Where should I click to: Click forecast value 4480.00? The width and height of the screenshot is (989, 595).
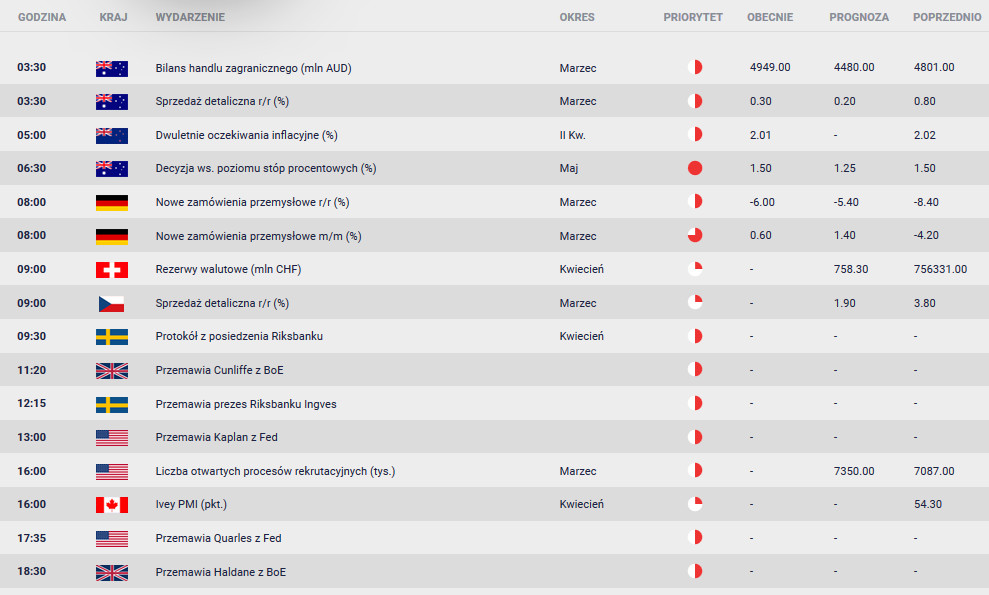tap(854, 68)
